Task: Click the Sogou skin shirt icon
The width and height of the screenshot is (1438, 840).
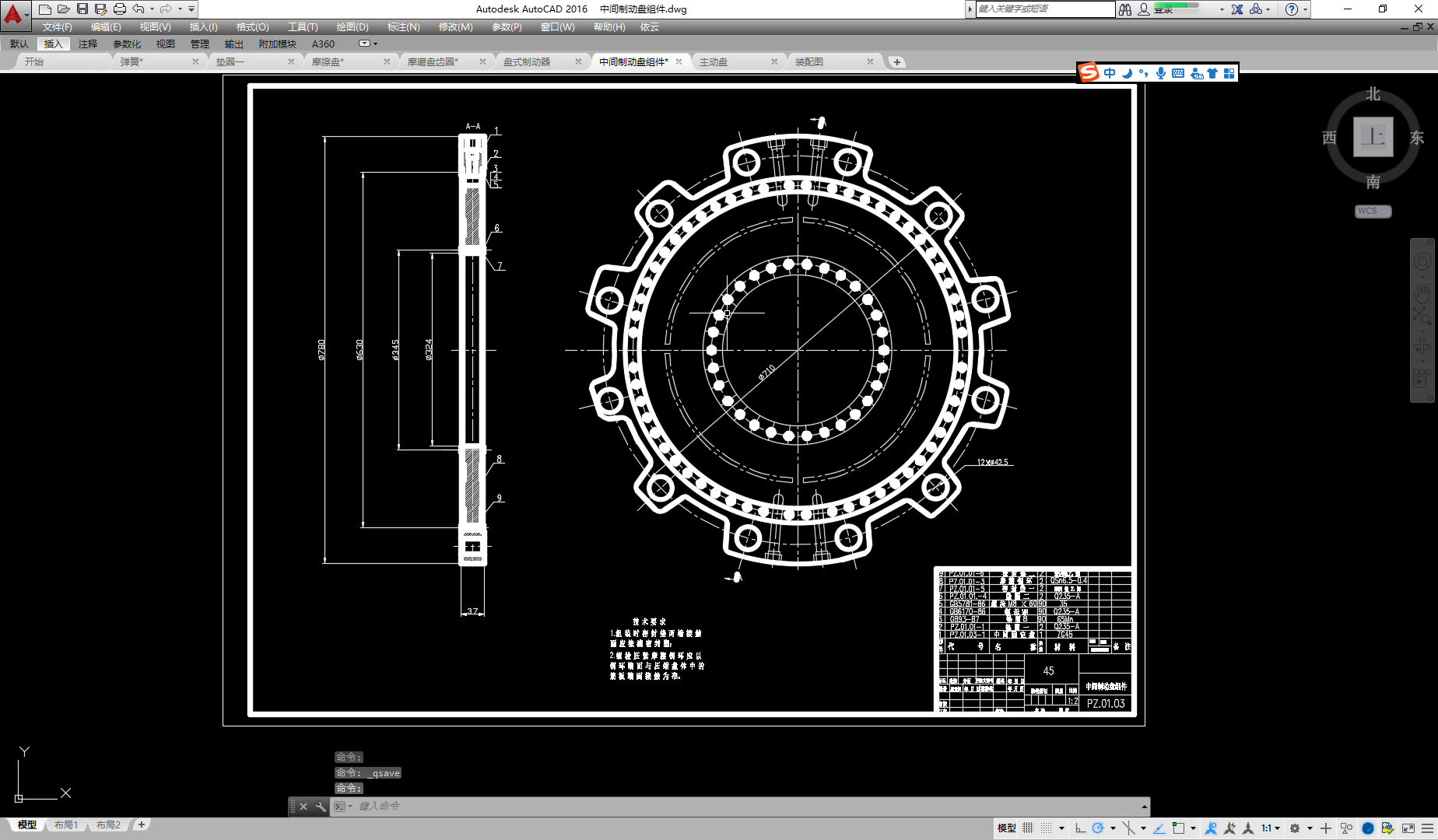Action: [x=1212, y=73]
